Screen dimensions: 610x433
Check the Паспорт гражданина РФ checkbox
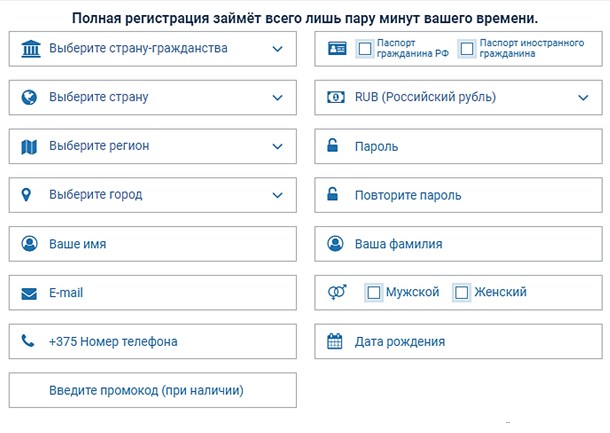[365, 48]
